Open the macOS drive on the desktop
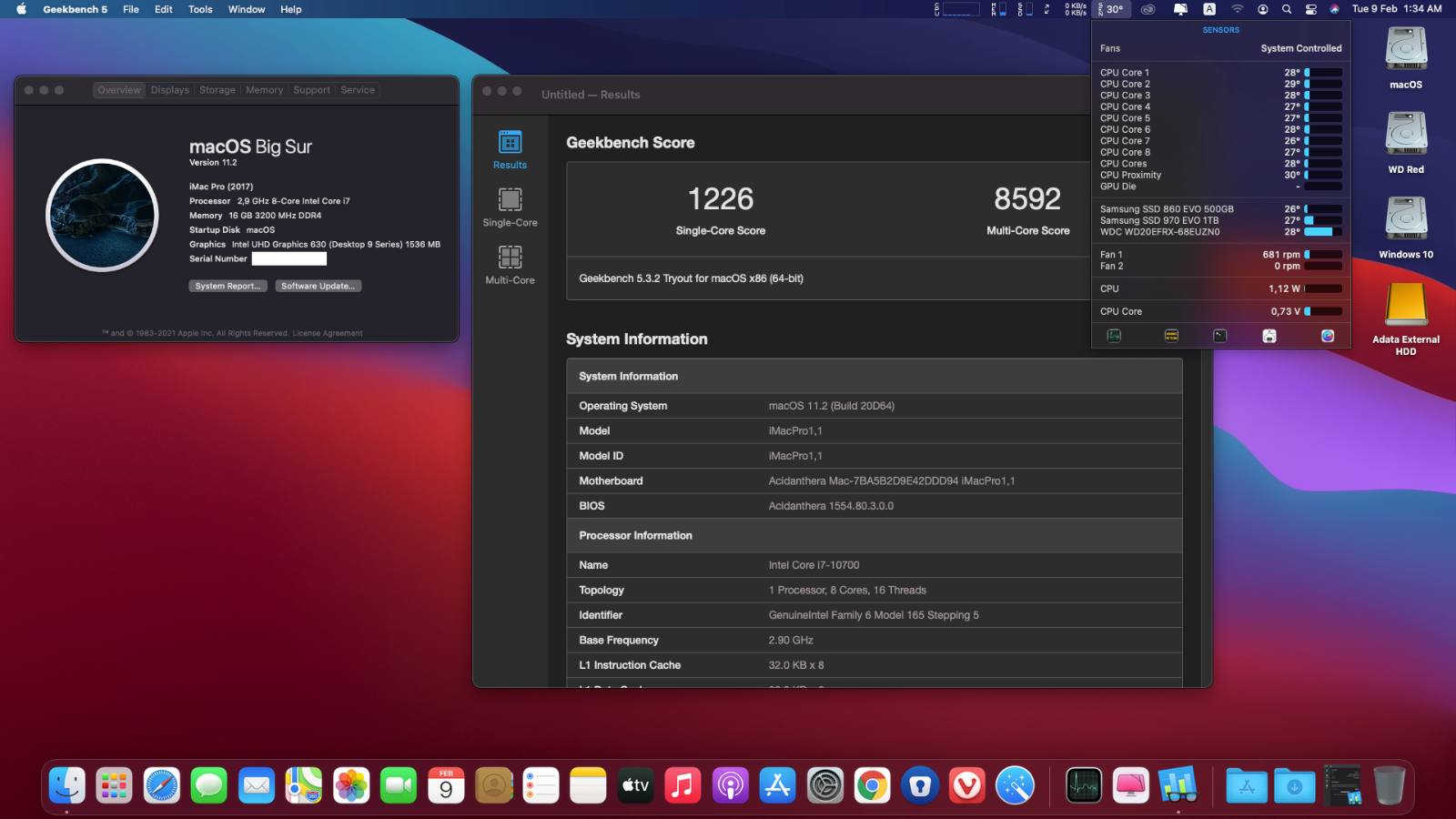Image resolution: width=1456 pixels, height=819 pixels. [x=1406, y=57]
